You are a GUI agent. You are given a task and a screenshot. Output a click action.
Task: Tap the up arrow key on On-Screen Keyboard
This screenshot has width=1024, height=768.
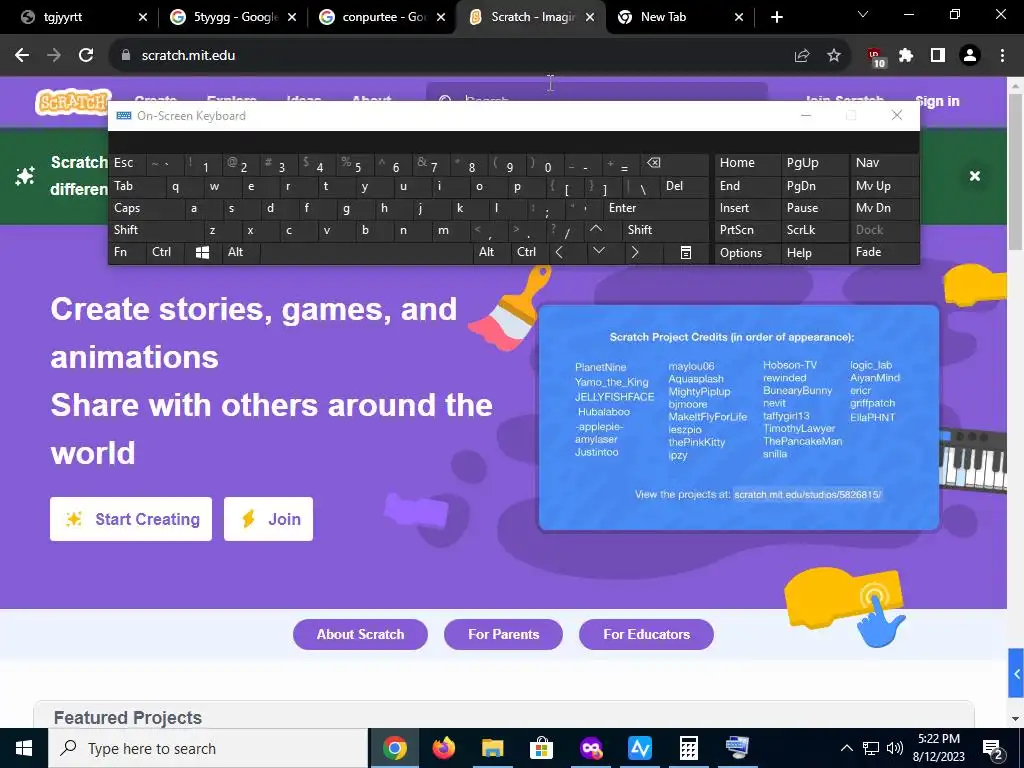(596, 229)
